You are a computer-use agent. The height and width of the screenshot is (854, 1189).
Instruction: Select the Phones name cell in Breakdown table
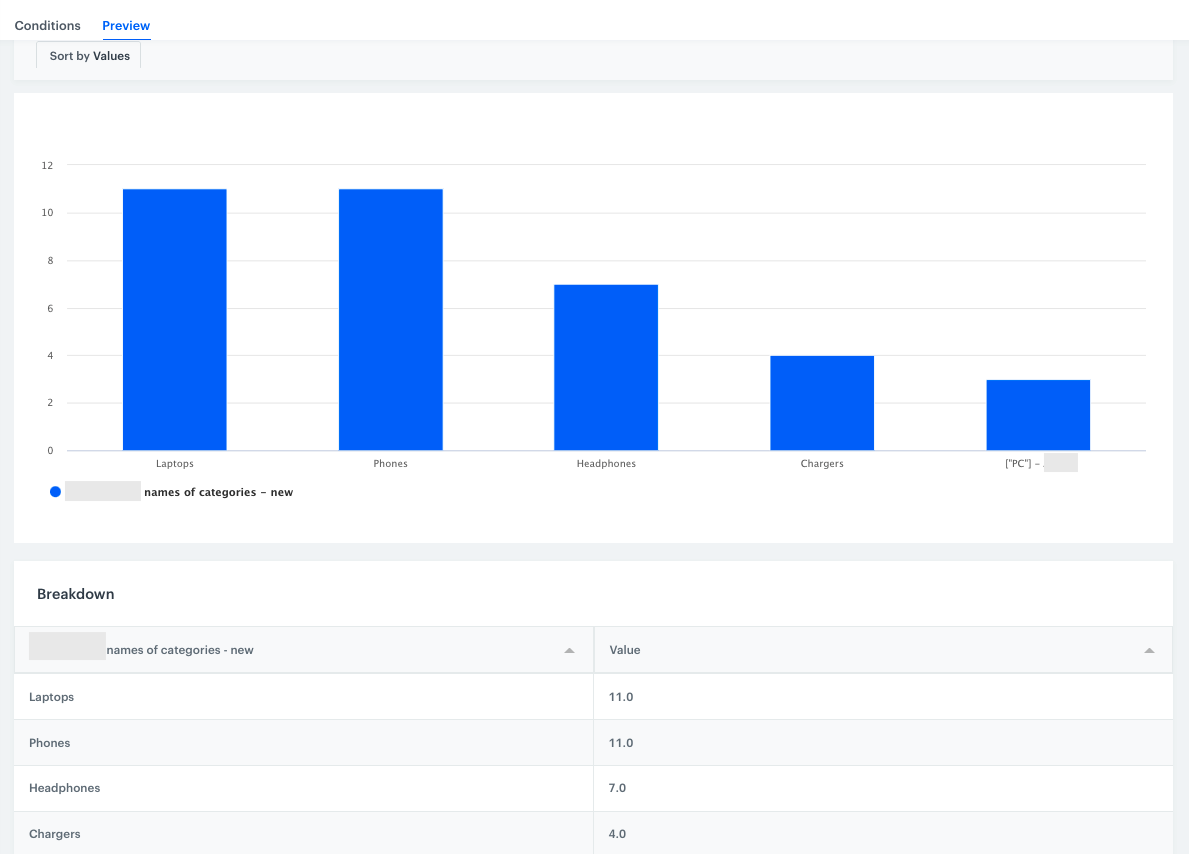point(50,743)
